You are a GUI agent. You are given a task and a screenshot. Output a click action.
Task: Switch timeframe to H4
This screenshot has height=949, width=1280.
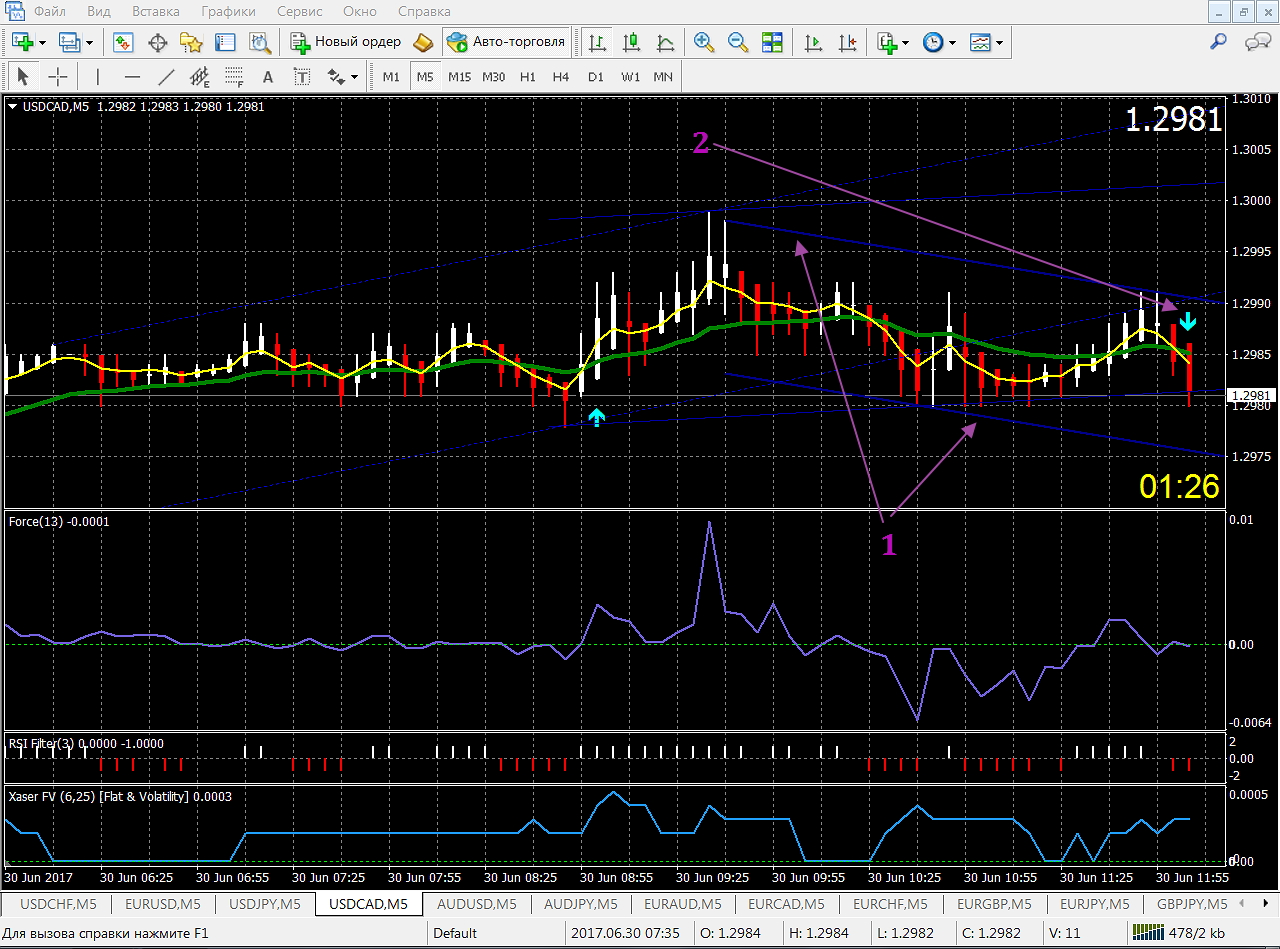(x=561, y=76)
